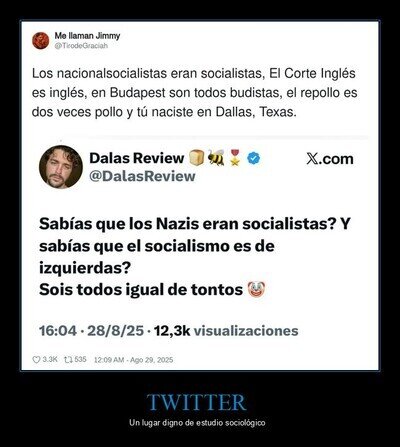The image size is (400, 447).
Task: Click Me llaman Jimmy profile avatar
Action: pyautogui.click(x=41, y=41)
